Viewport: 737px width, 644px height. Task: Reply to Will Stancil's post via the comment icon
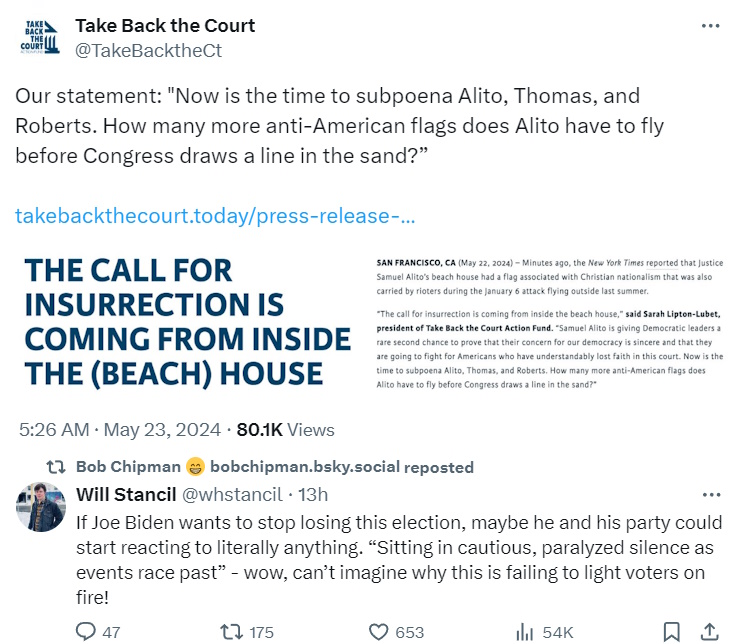[86, 632]
